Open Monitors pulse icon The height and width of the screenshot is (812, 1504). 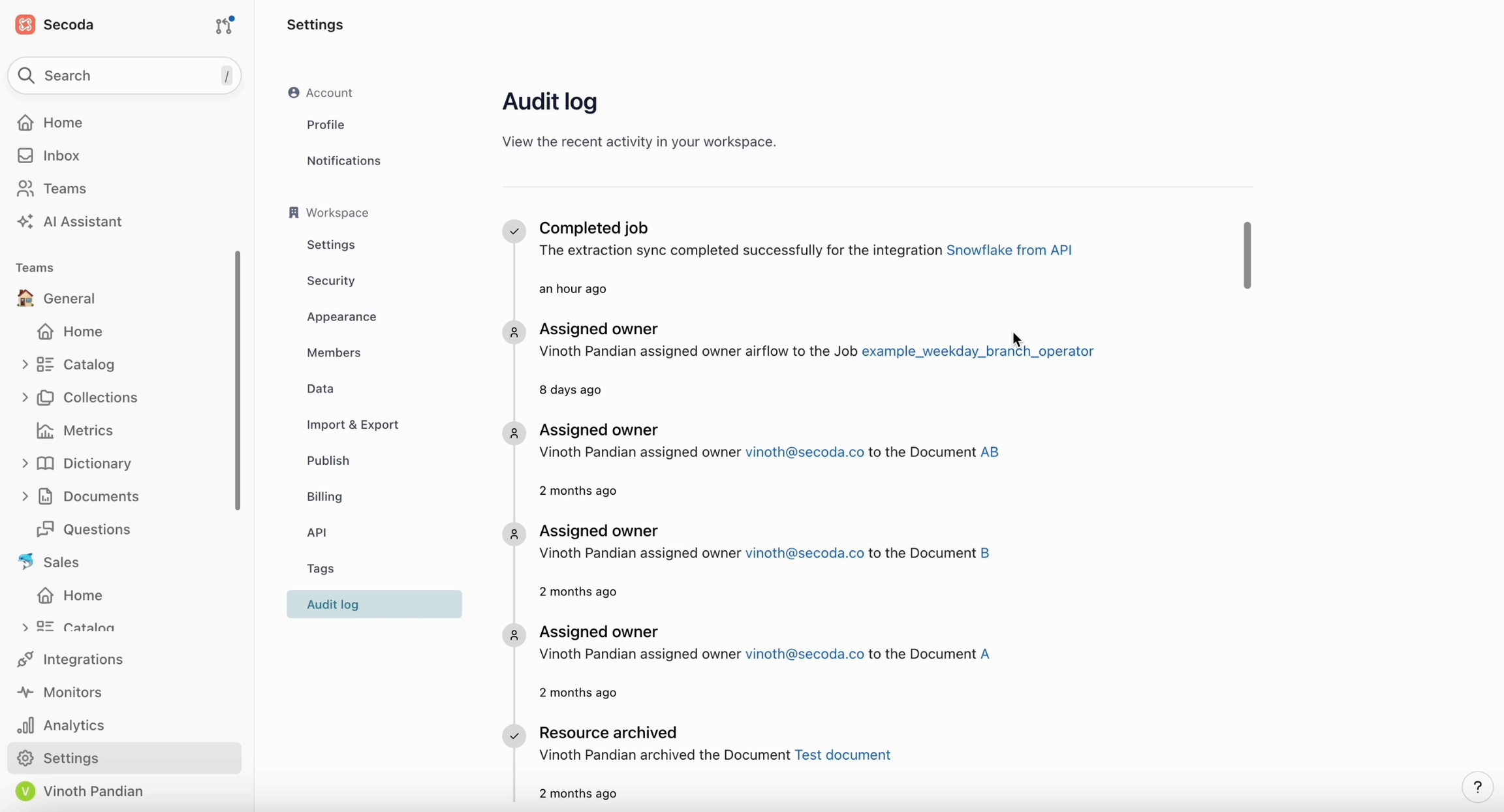click(x=25, y=692)
